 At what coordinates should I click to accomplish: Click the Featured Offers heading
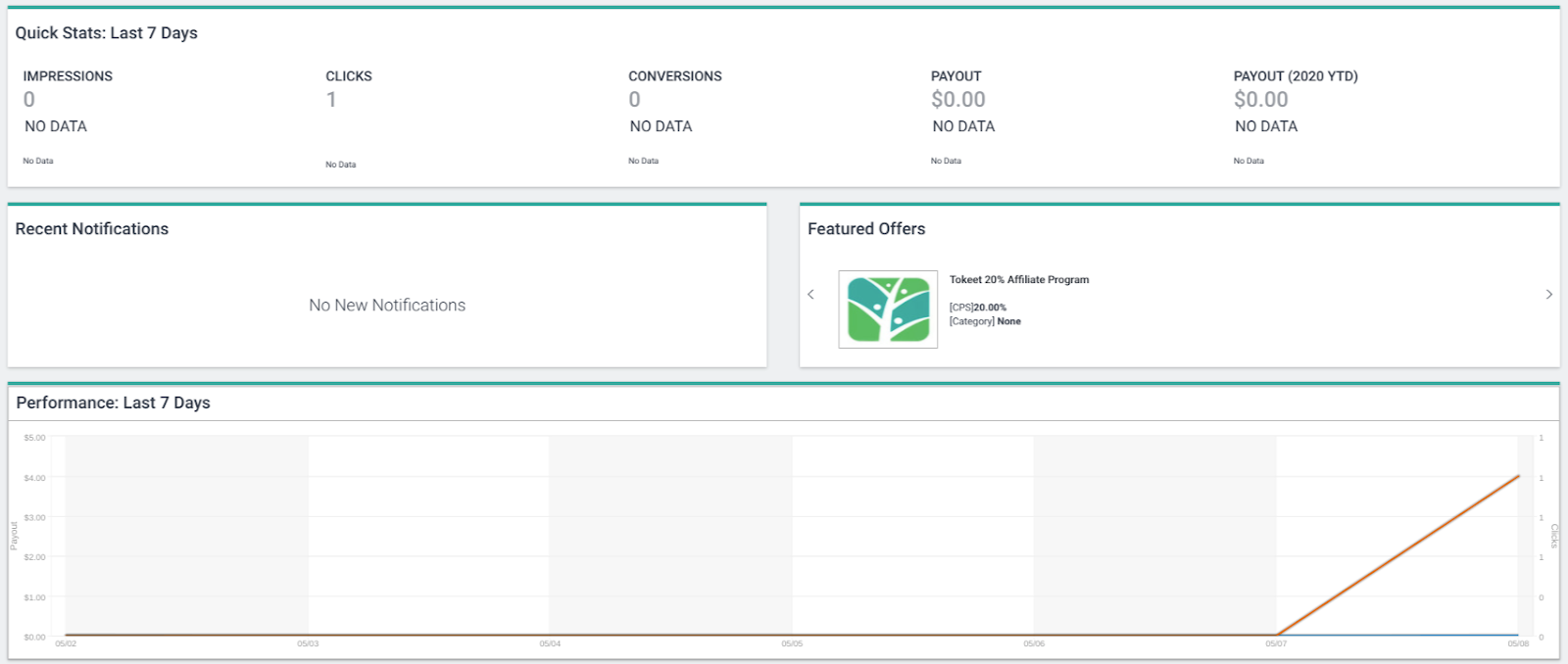click(x=866, y=228)
